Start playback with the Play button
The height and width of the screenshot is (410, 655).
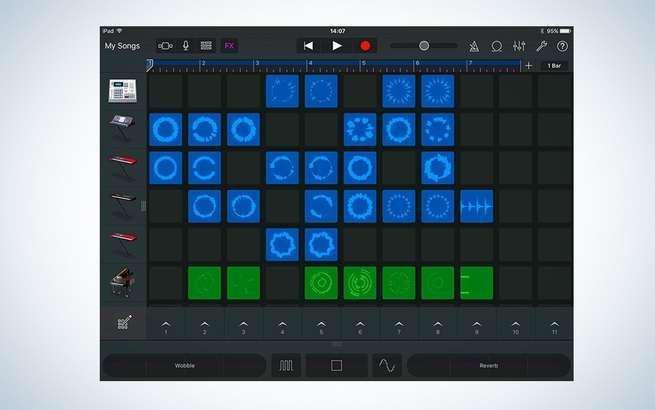pos(337,46)
